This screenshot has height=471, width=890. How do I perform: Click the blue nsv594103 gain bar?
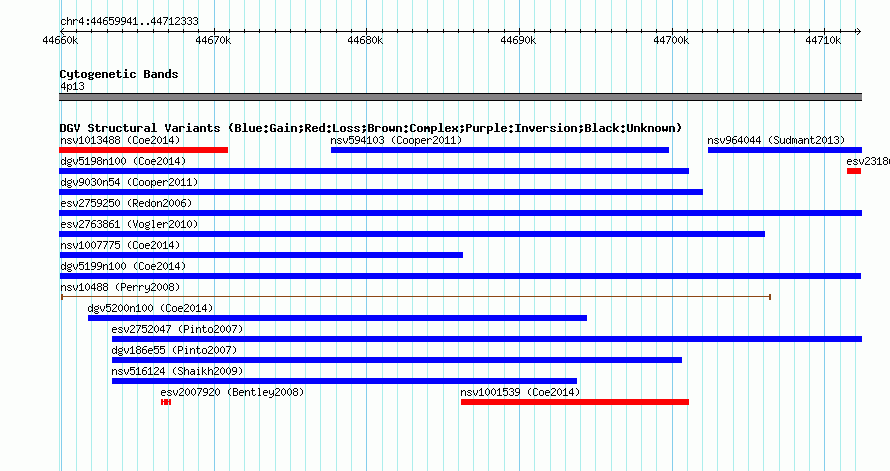[500, 150]
